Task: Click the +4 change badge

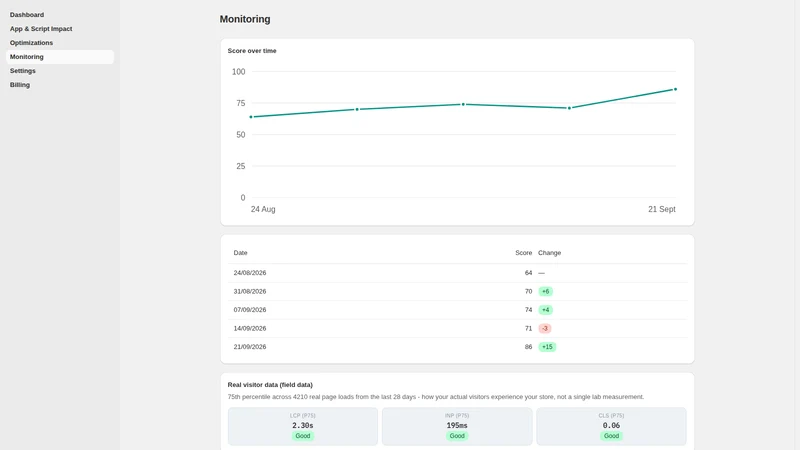Action: pyautogui.click(x=545, y=310)
